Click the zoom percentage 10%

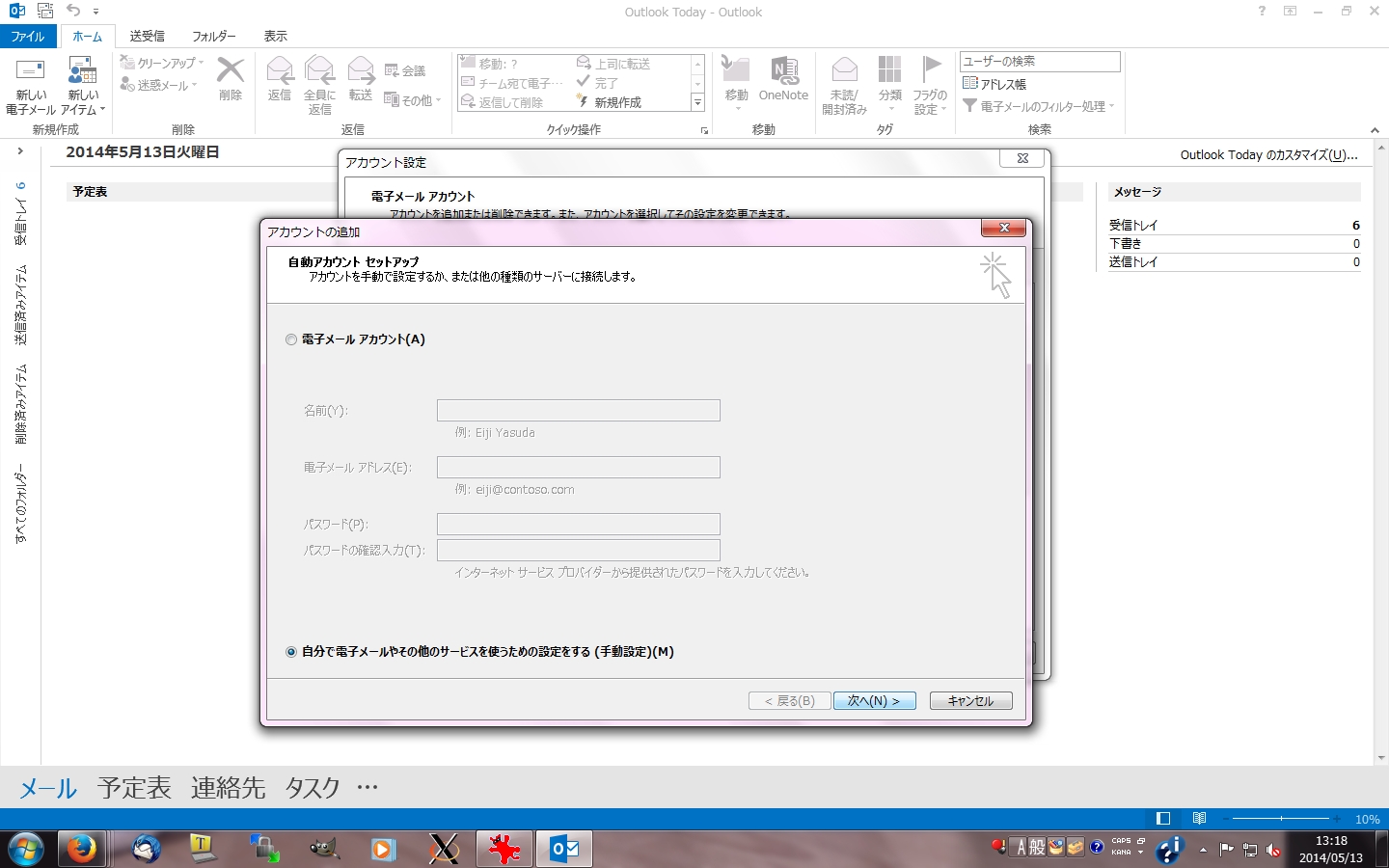point(1367,820)
